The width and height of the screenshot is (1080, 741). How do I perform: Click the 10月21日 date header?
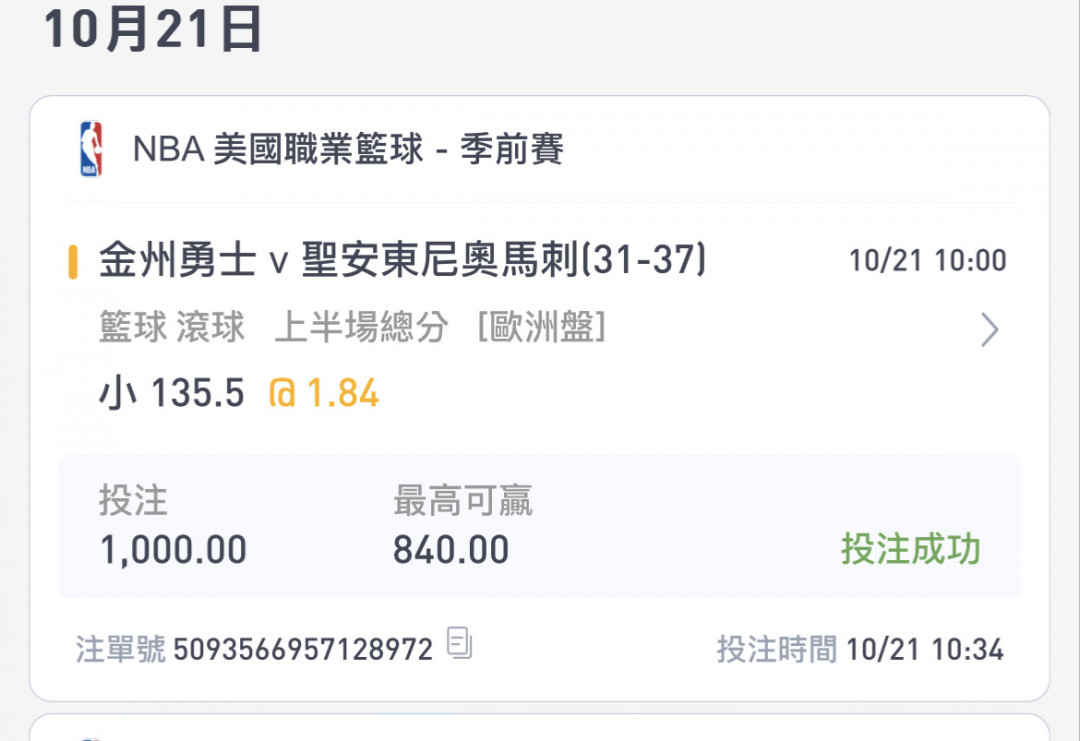click(x=153, y=29)
